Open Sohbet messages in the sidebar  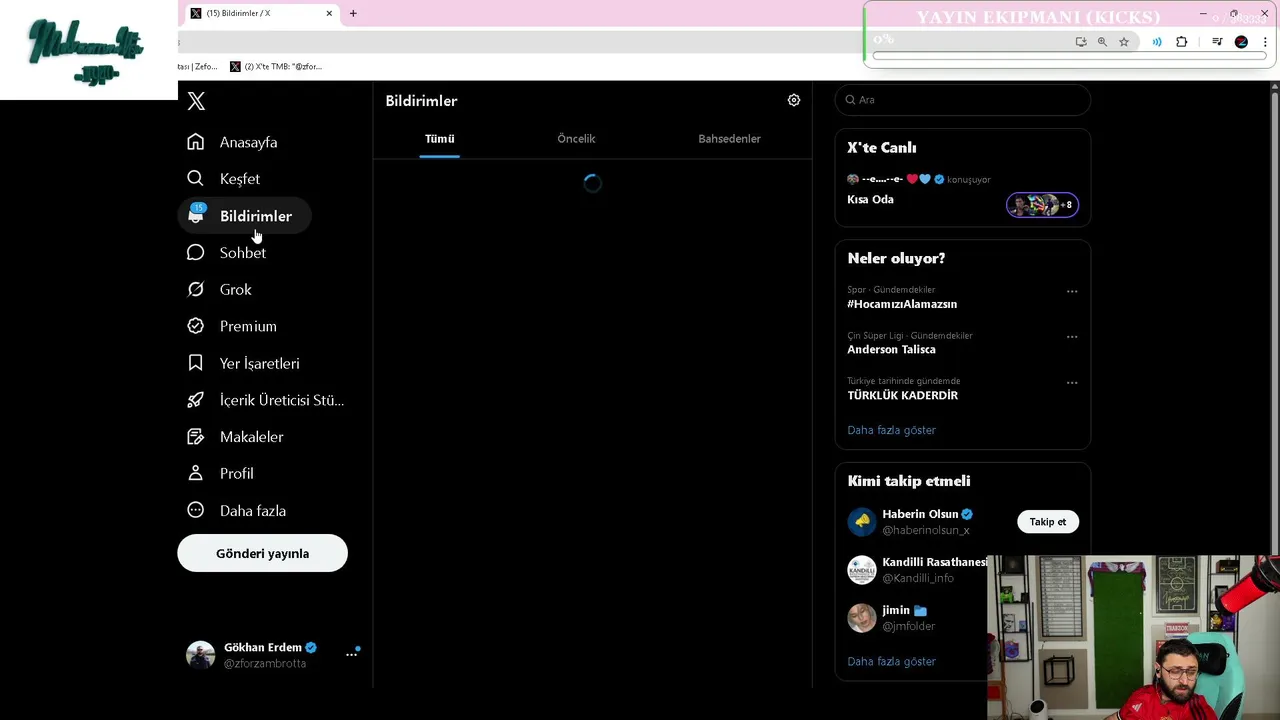(x=227, y=253)
